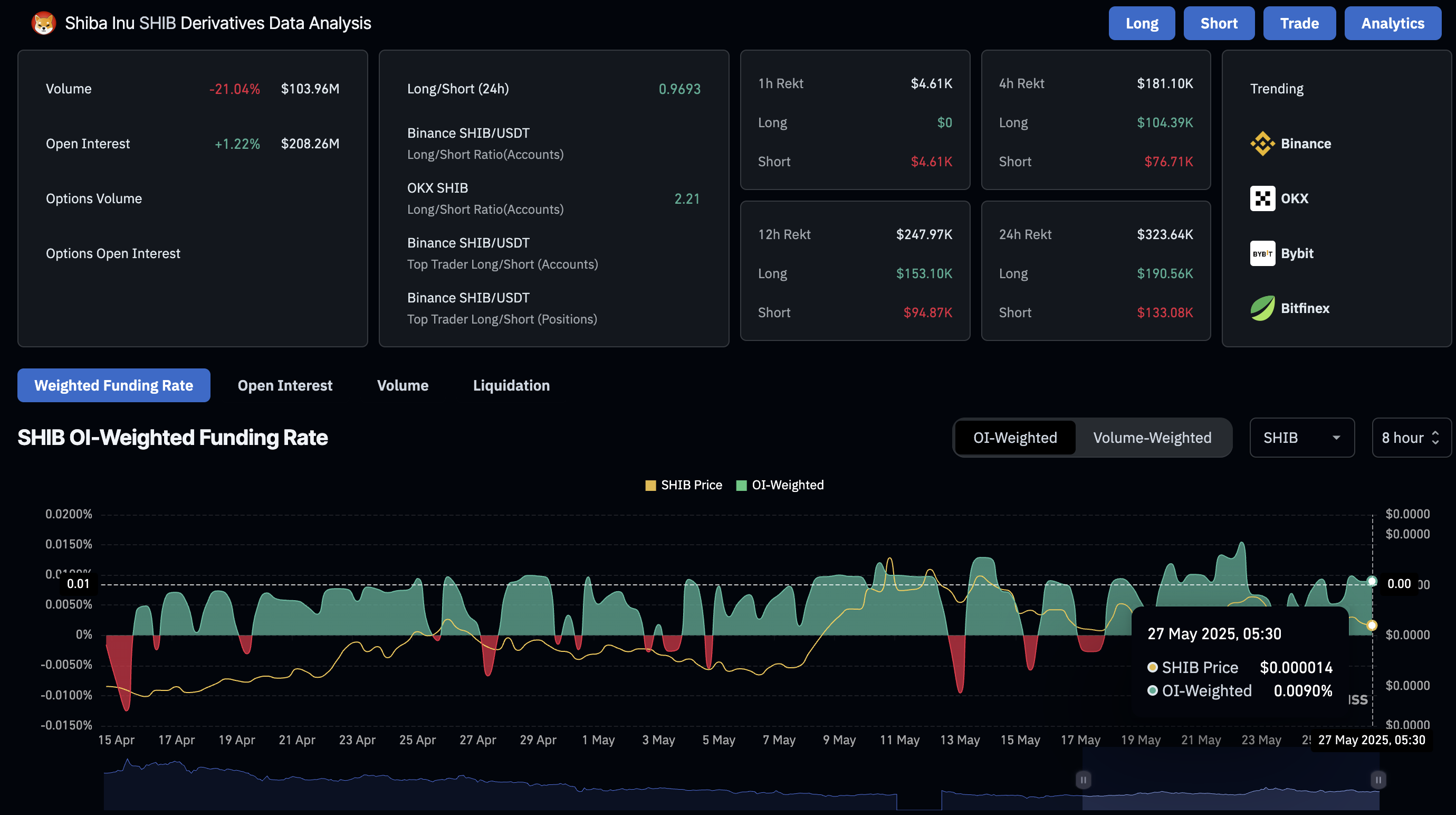Screen dimensions: 1456x815
Task: Click the Analytics button
Action: pyautogui.click(x=1392, y=24)
